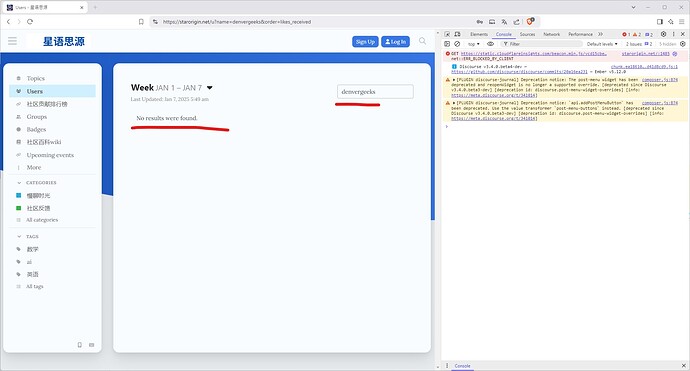Image resolution: width=690 pixels, height=371 pixels.
Task: Click the Log In button
Action: click(x=396, y=41)
